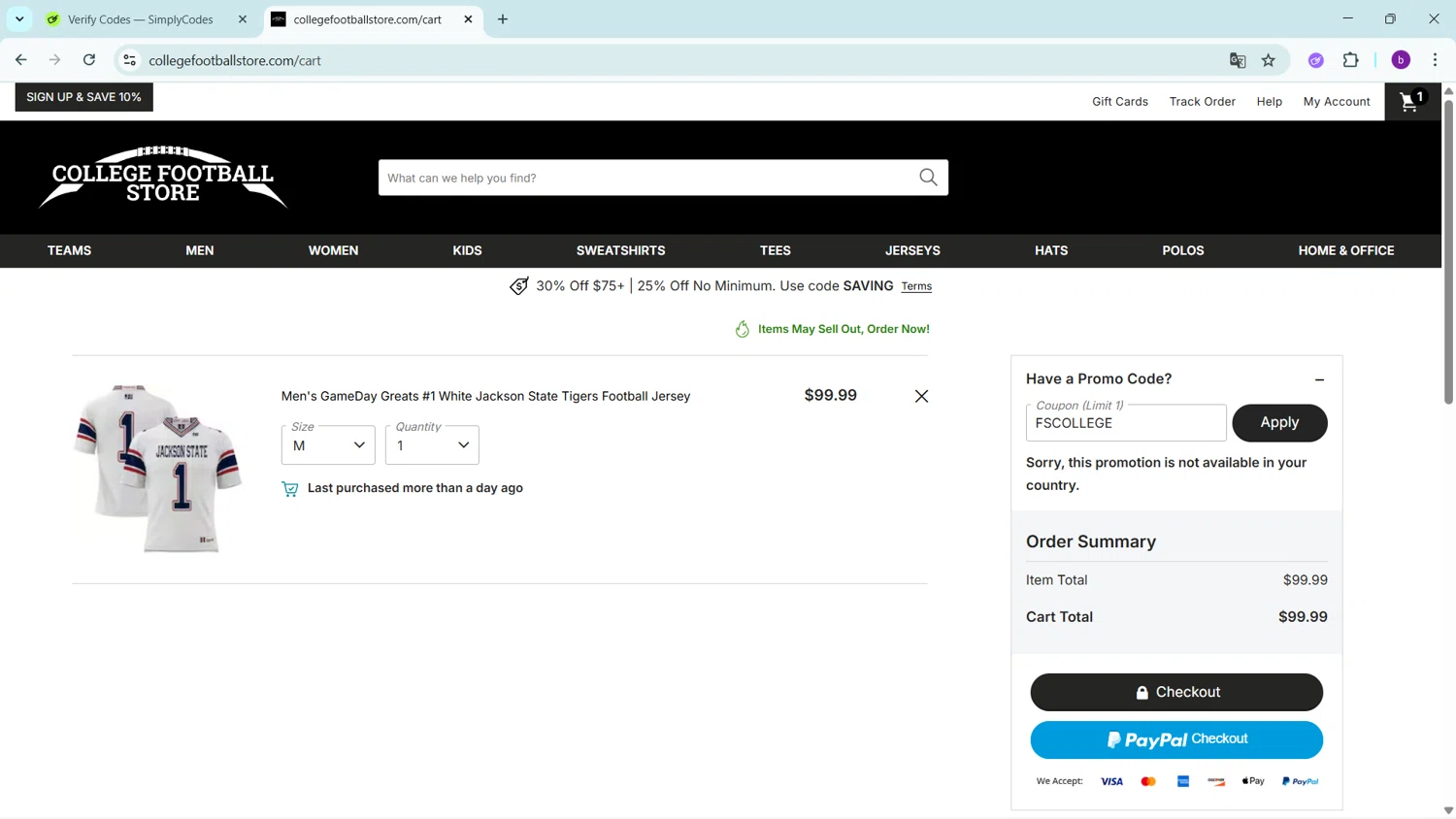Open the POLOS menu
This screenshot has height=819, width=1456.
coord(1182,250)
